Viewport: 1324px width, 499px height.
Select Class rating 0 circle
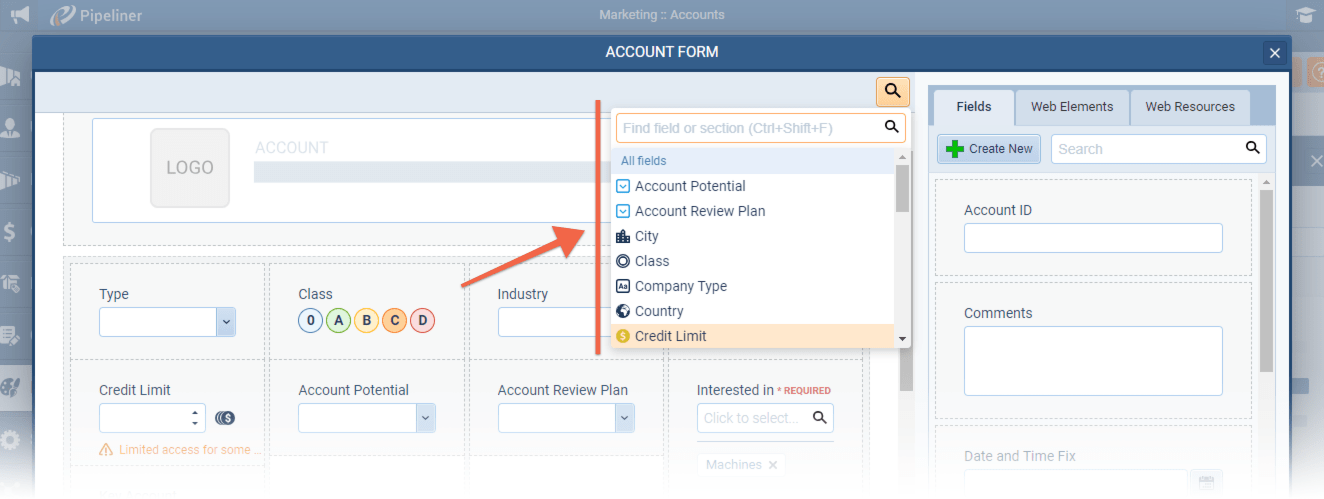(x=311, y=321)
